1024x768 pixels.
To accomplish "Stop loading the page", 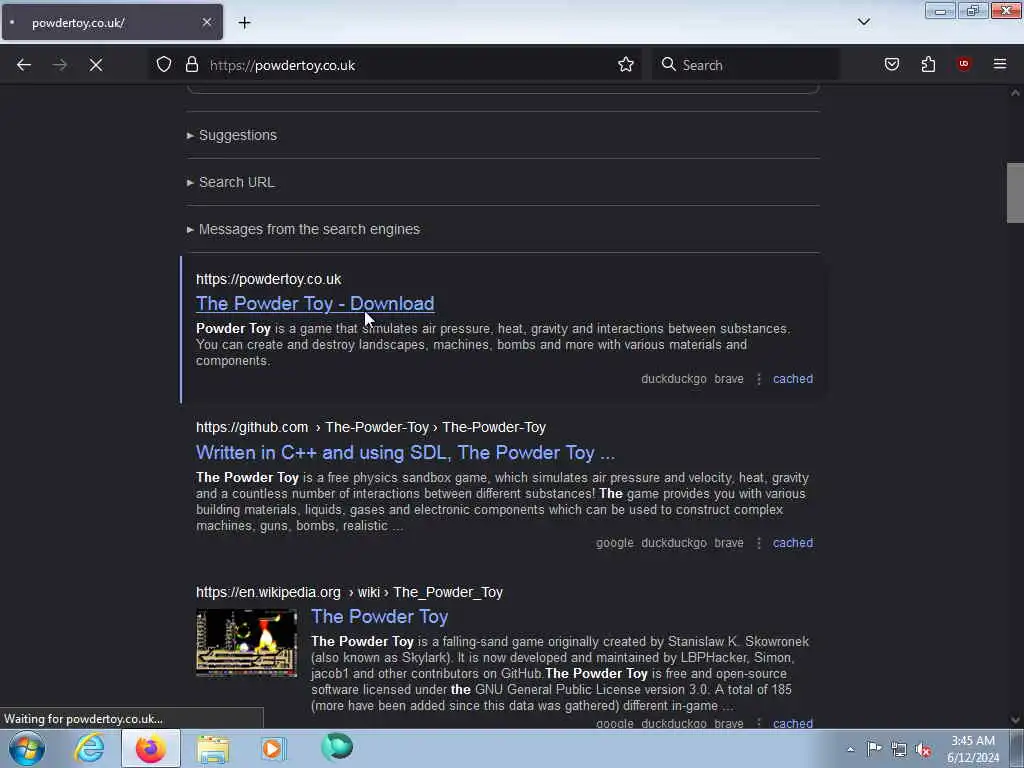I will click(96, 65).
